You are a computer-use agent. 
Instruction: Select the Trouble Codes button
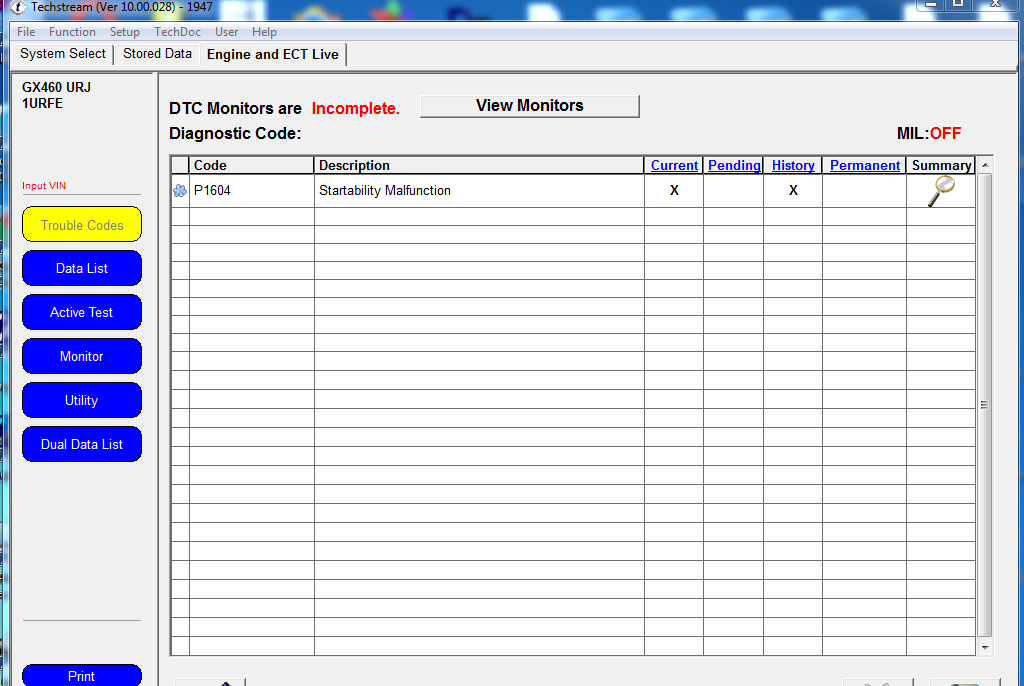(x=82, y=225)
